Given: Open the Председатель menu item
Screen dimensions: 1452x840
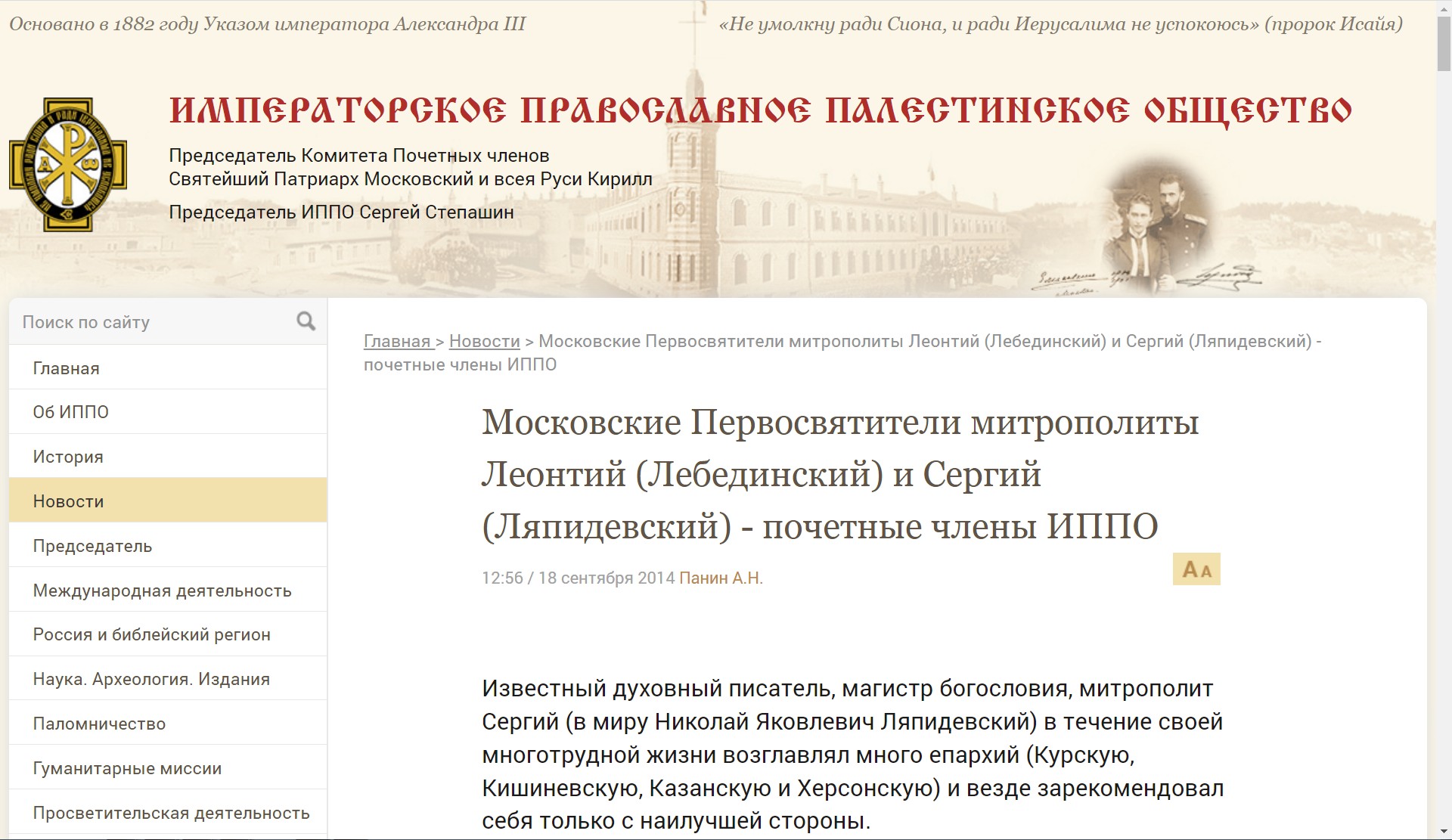Looking at the screenshot, I should [x=168, y=545].
